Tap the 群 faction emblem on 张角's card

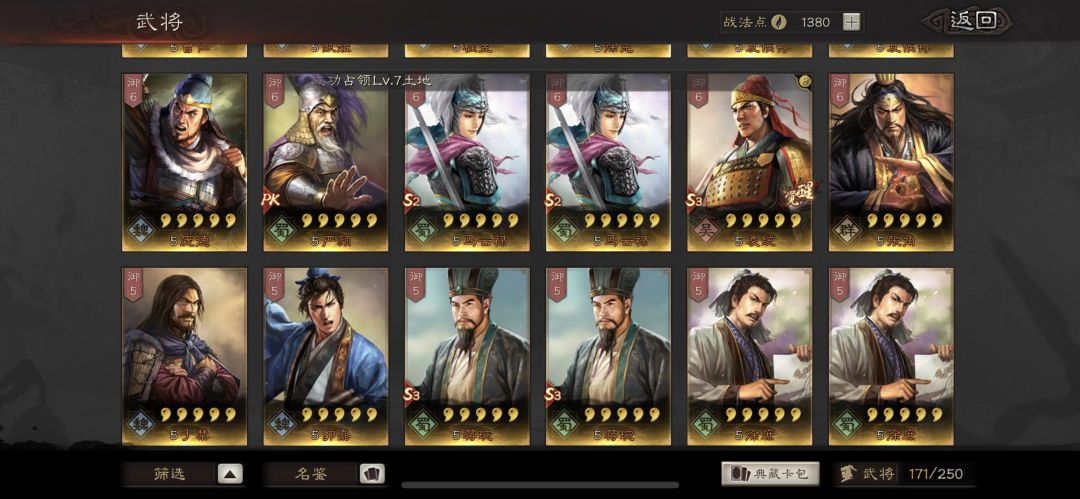click(847, 230)
